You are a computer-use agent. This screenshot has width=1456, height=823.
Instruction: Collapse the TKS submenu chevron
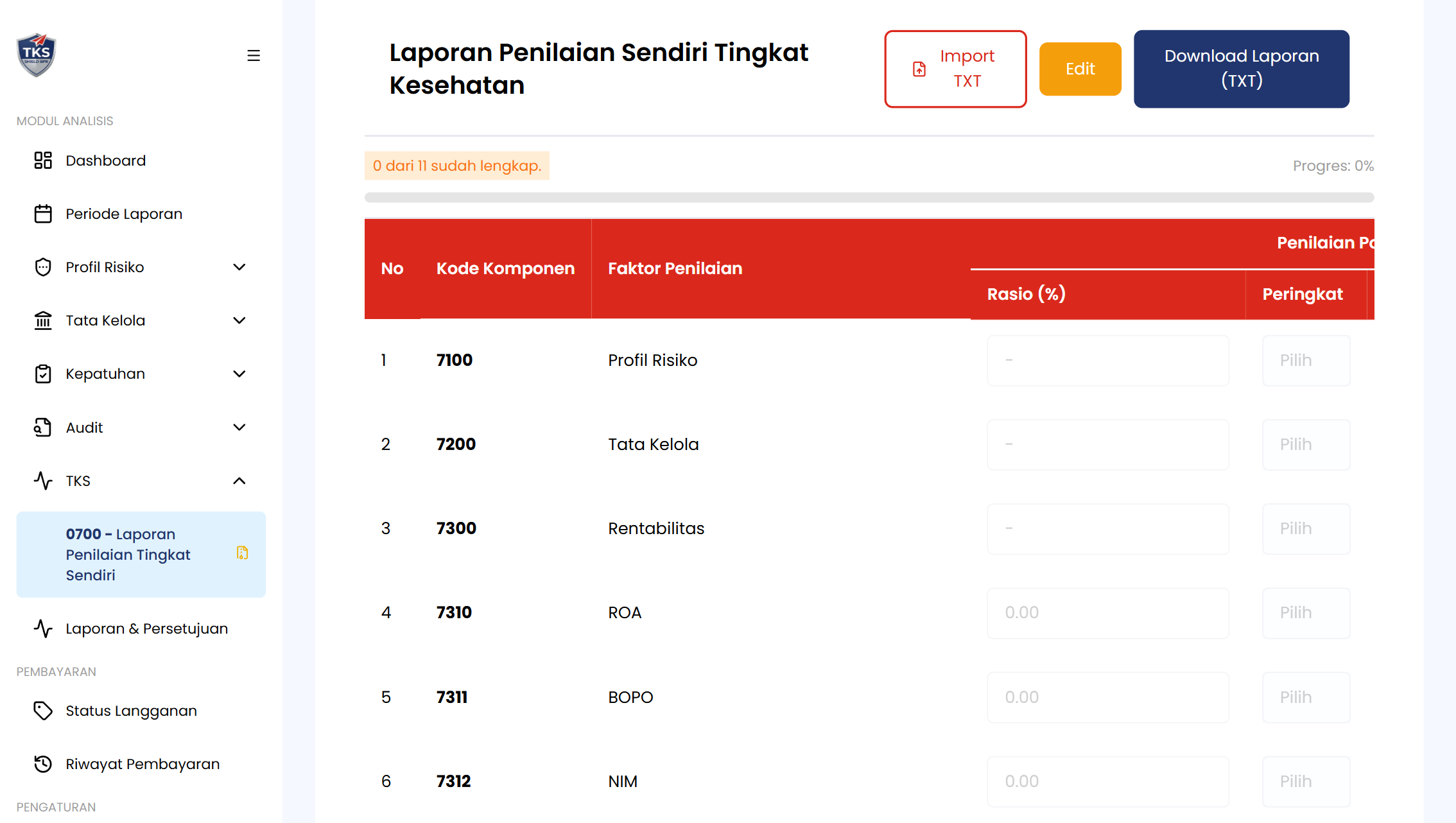[x=239, y=481]
